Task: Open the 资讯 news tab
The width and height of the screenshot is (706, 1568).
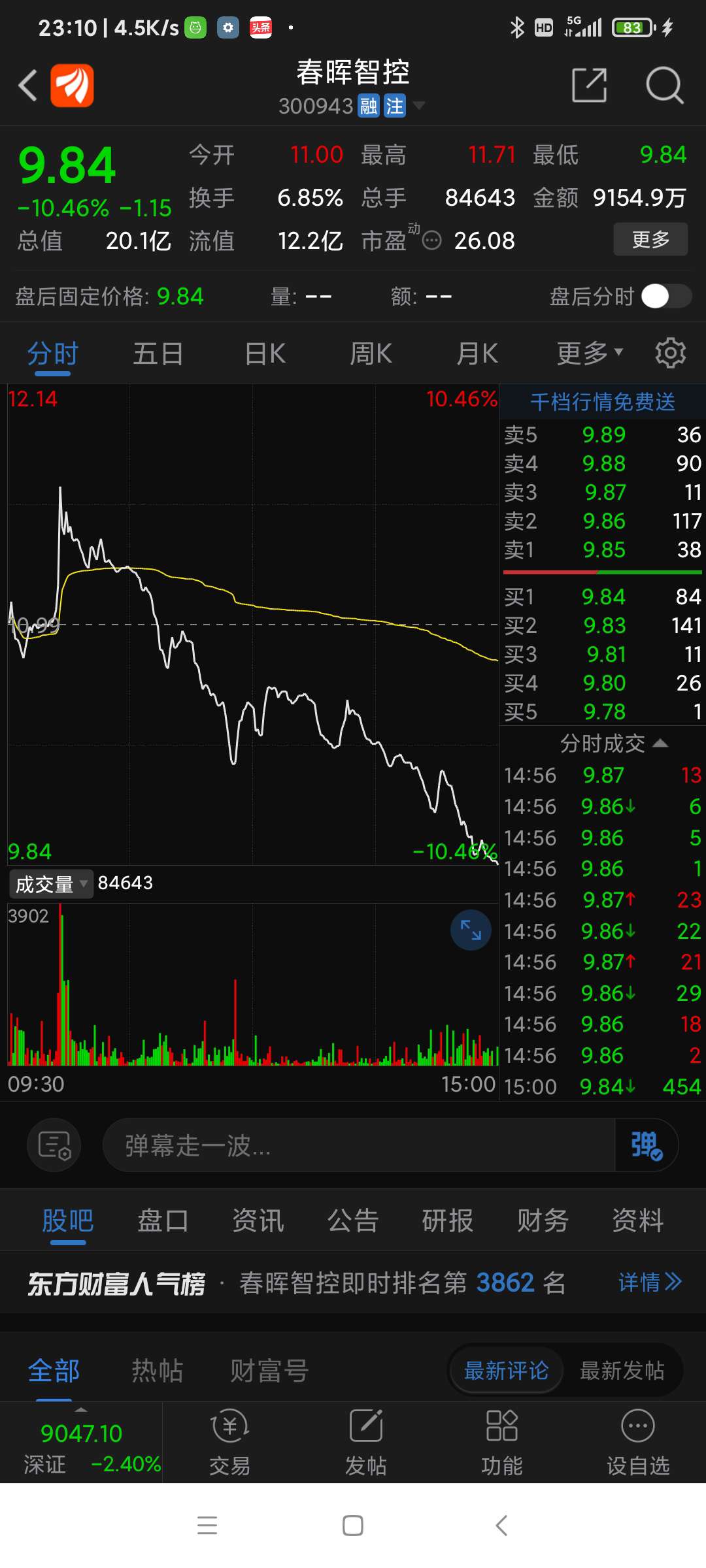Action: pos(258,1220)
